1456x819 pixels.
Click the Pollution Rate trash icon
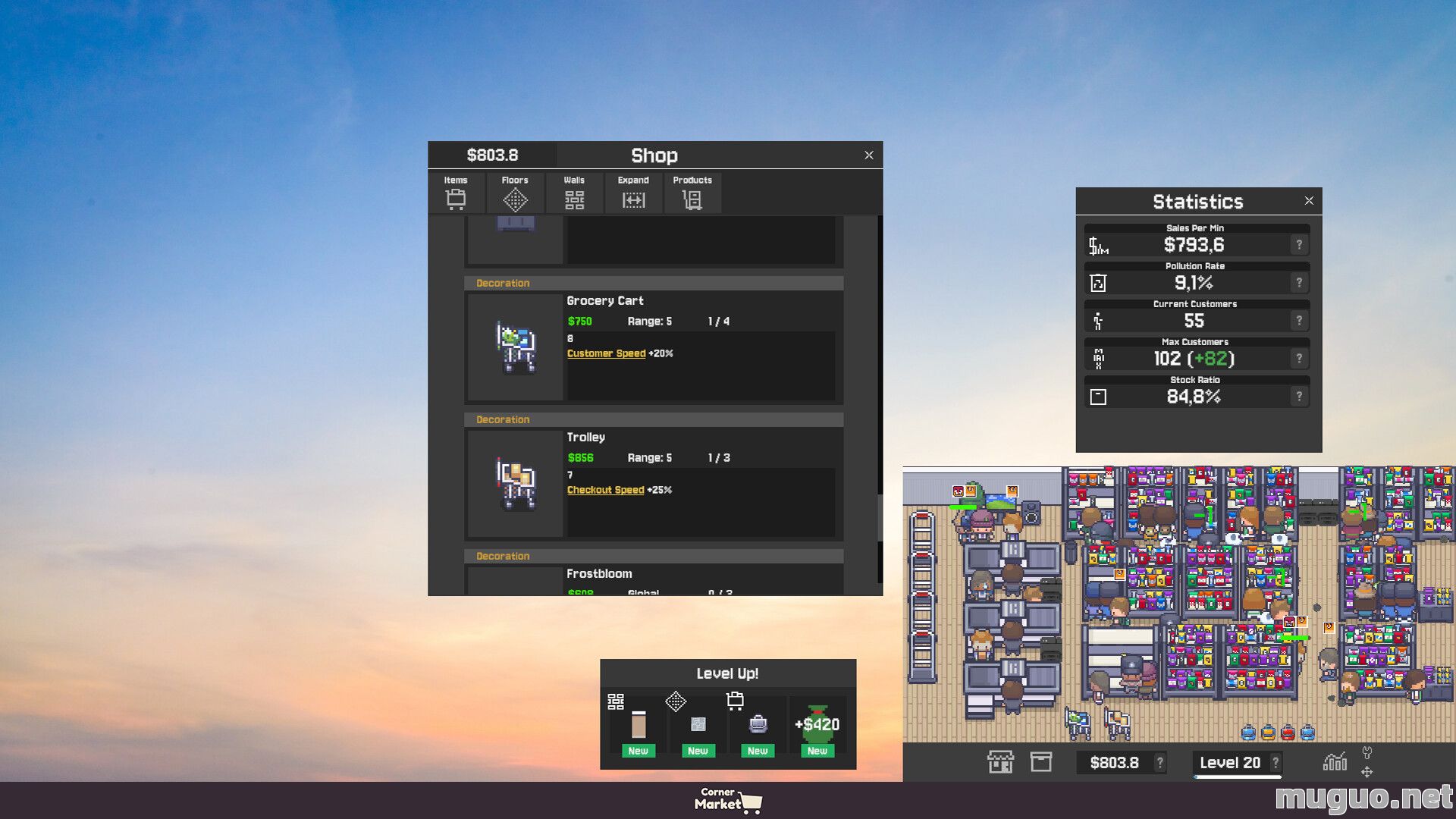(1098, 283)
